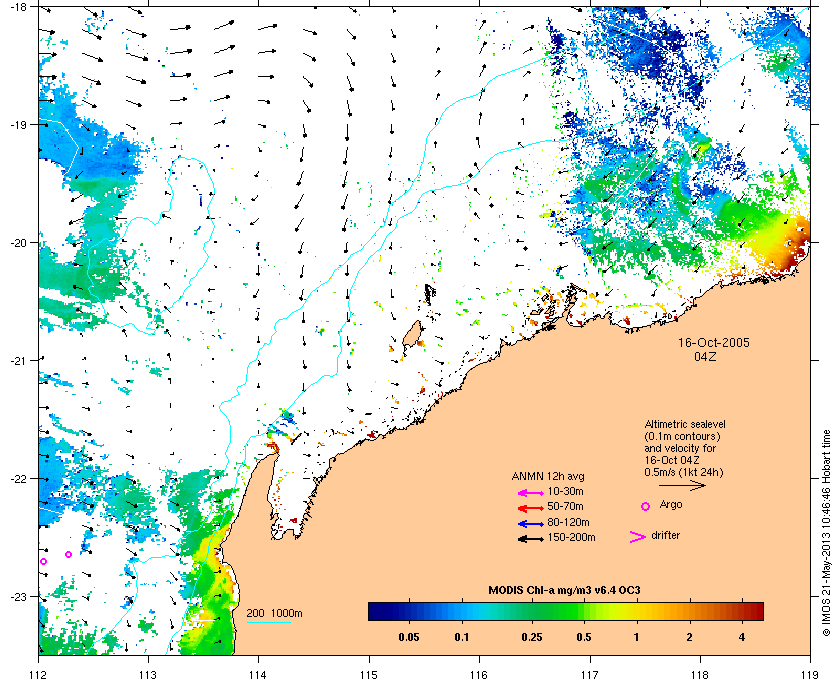This screenshot has height=680, width=840.
Task: Click the 0.5m/s velocity scale arrow
Action: [682, 486]
